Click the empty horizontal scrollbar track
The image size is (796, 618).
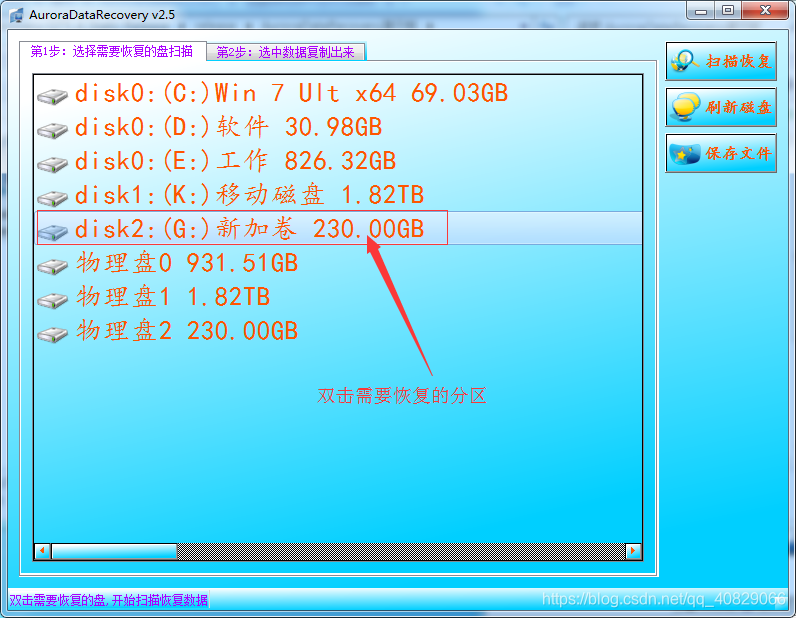click(401, 551)
